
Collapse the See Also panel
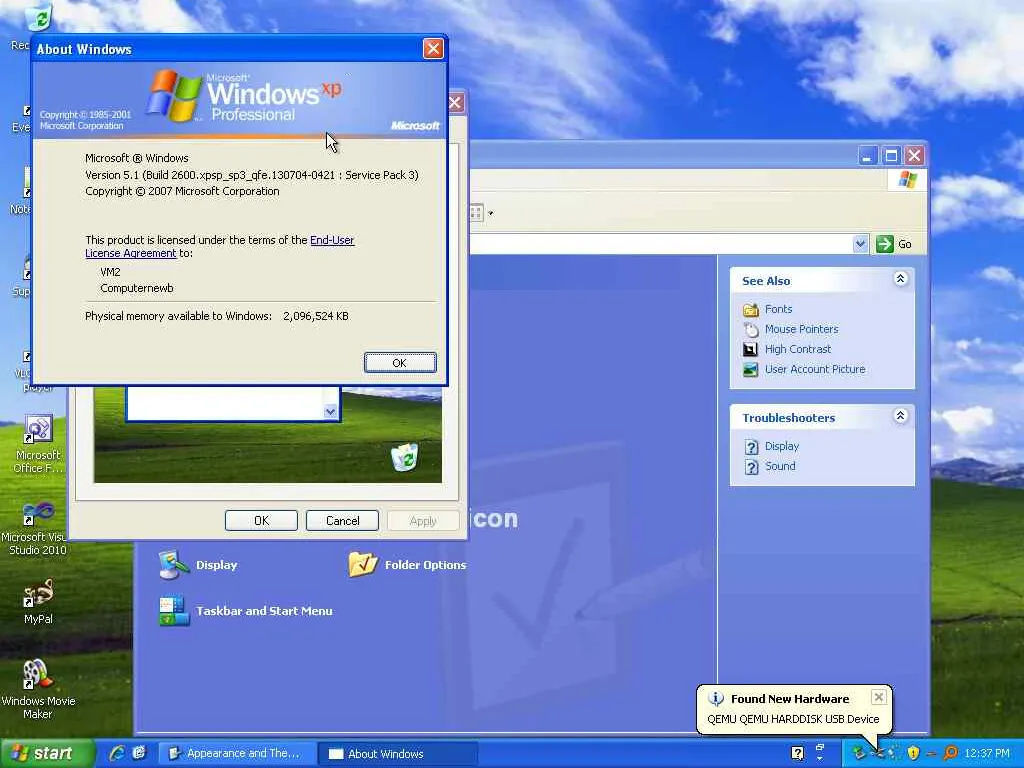pos(900,280)
